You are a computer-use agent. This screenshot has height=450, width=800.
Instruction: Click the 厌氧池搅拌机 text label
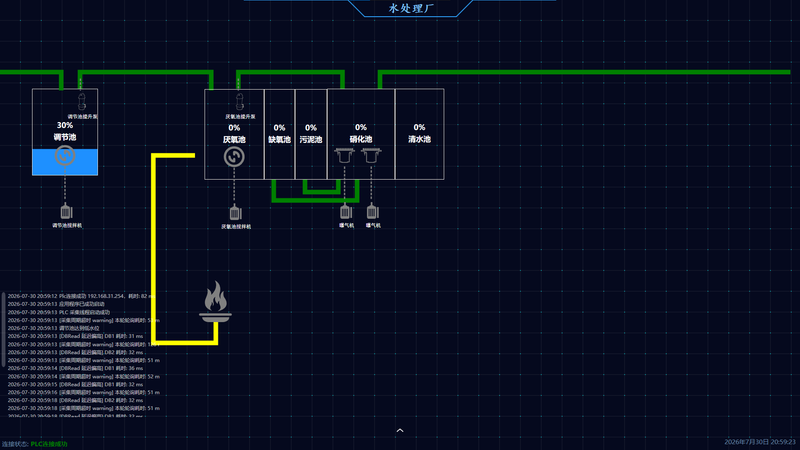236,227
